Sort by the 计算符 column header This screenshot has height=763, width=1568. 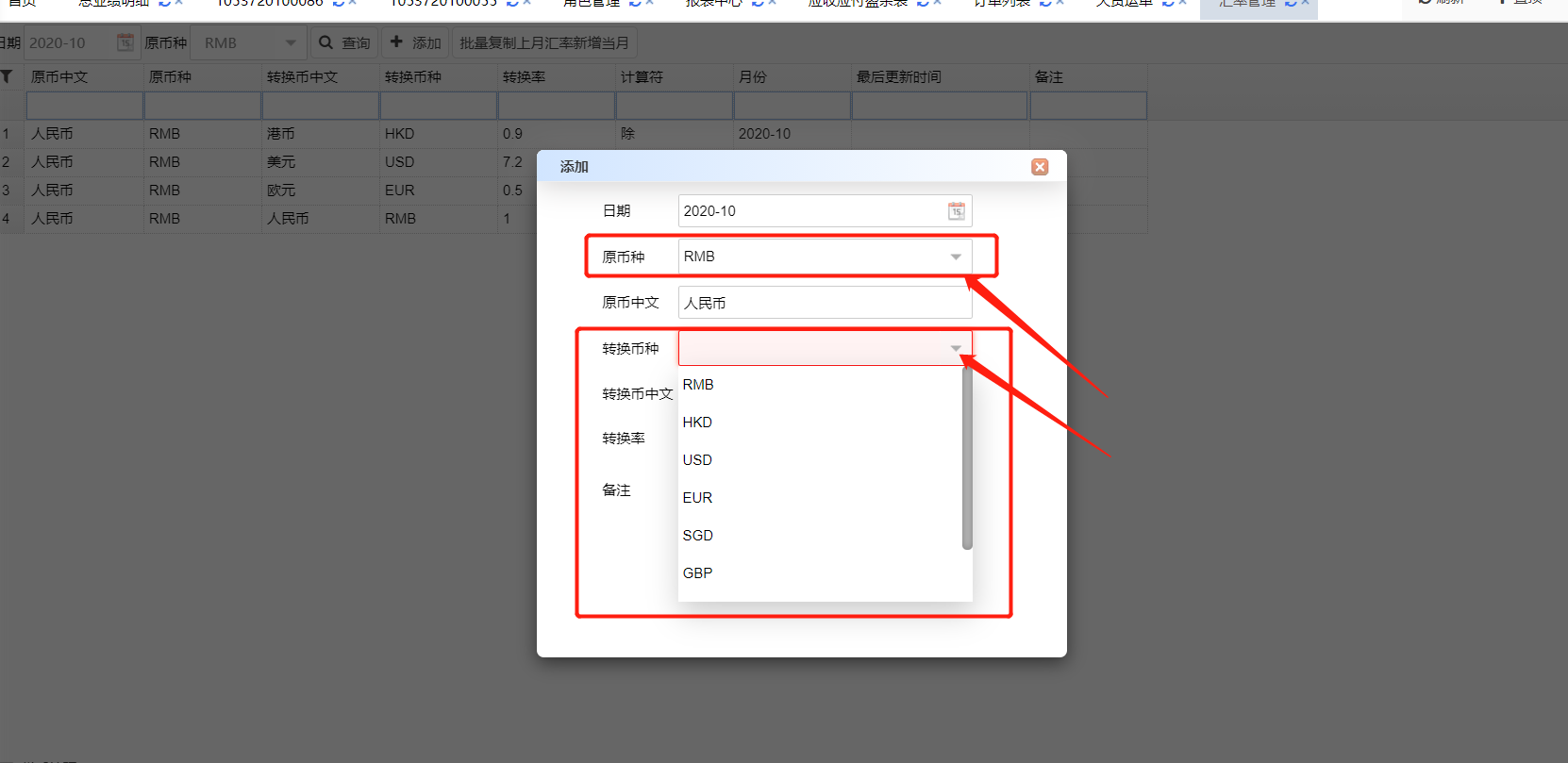click(x=675, y=77)
